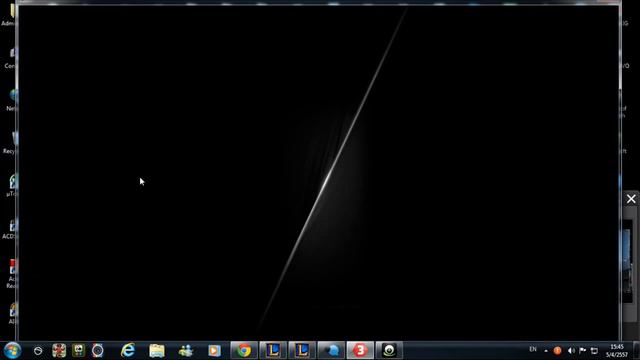Open the media player taskbar icon
Viewport: 640px width, 360px height.
click(214, 350)
